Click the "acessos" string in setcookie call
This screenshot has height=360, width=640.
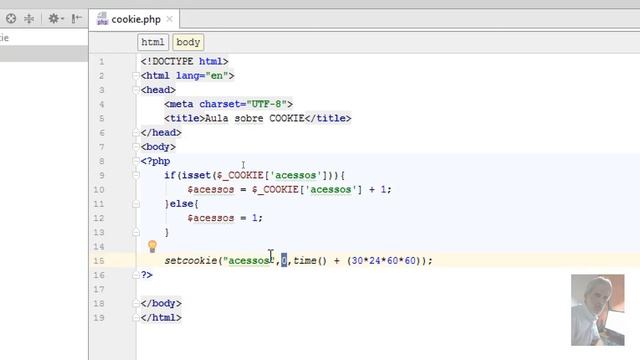(x=249, y=260)
